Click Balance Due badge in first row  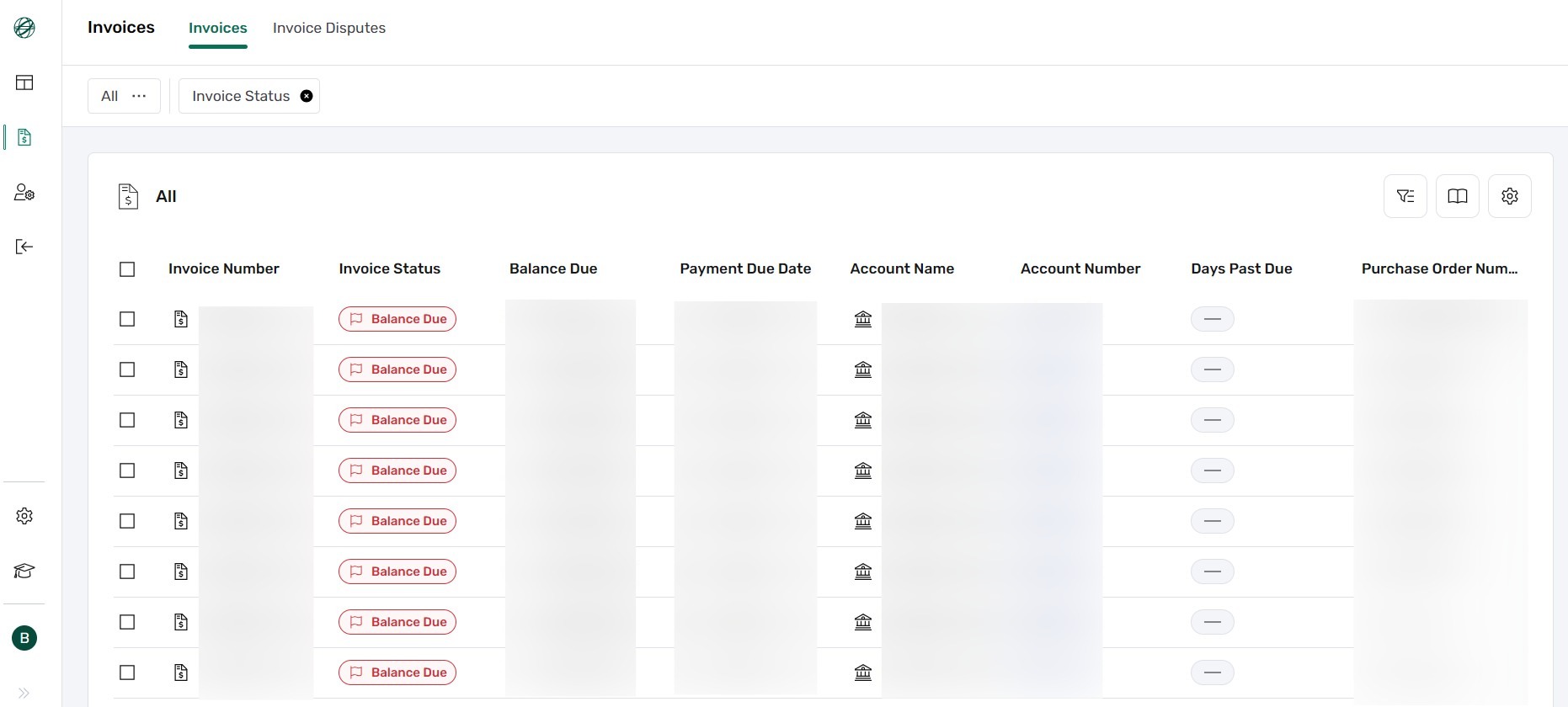click(397, 319)
